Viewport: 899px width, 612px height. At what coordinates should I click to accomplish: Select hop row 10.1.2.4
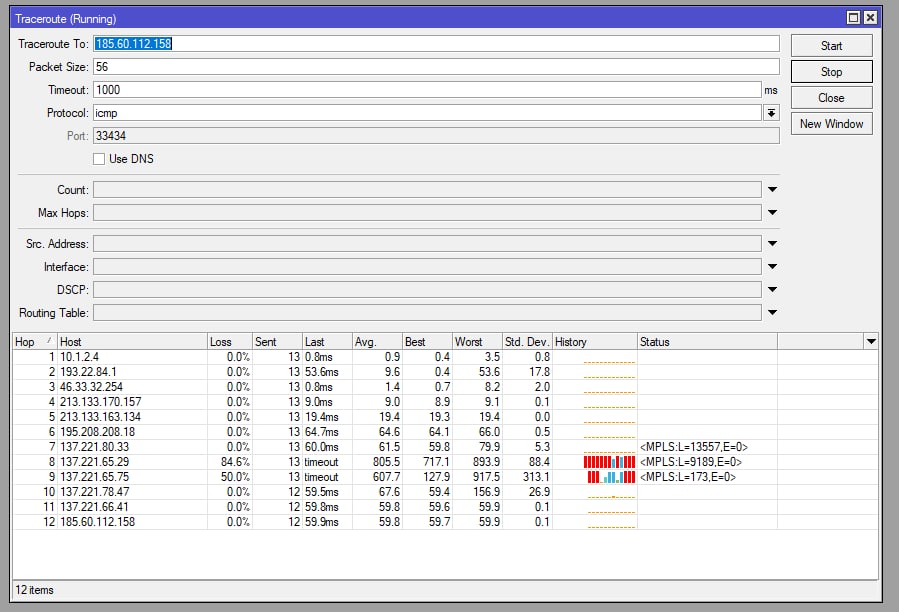coord(445,357)
